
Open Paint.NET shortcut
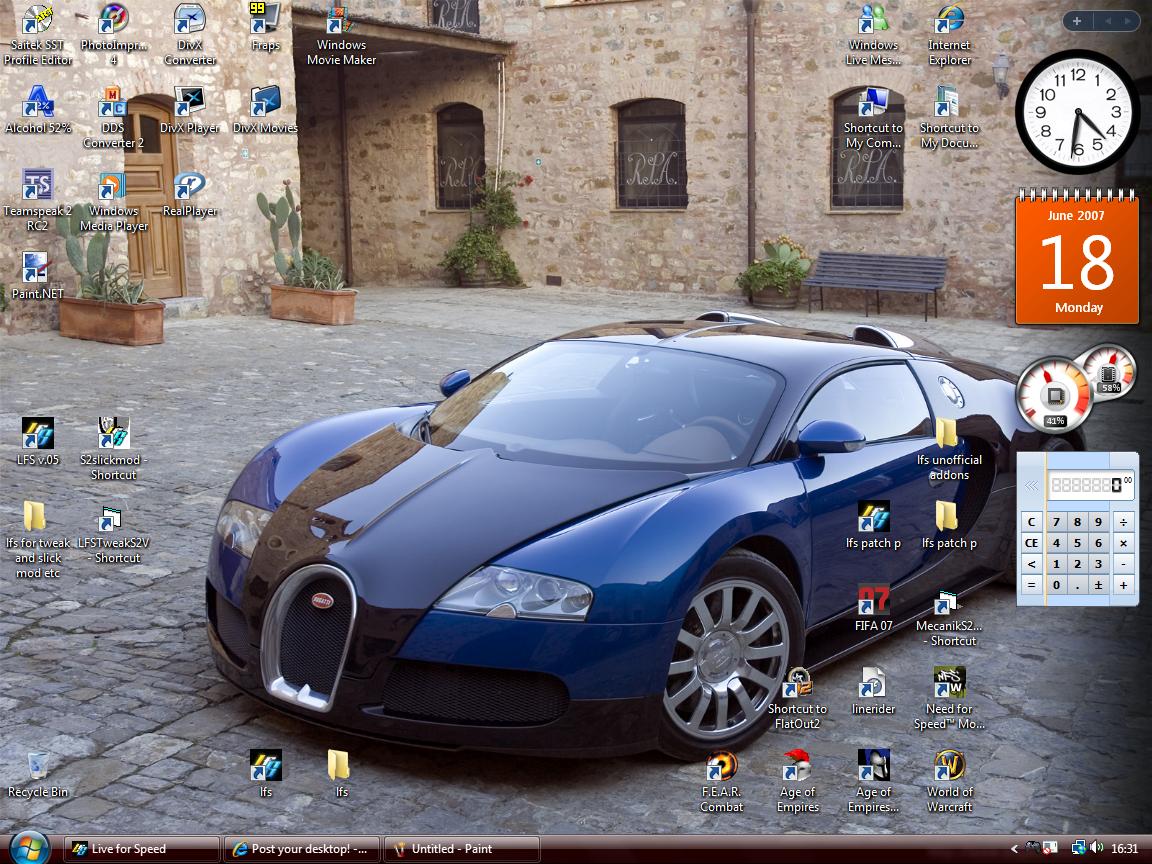(37, 276)
